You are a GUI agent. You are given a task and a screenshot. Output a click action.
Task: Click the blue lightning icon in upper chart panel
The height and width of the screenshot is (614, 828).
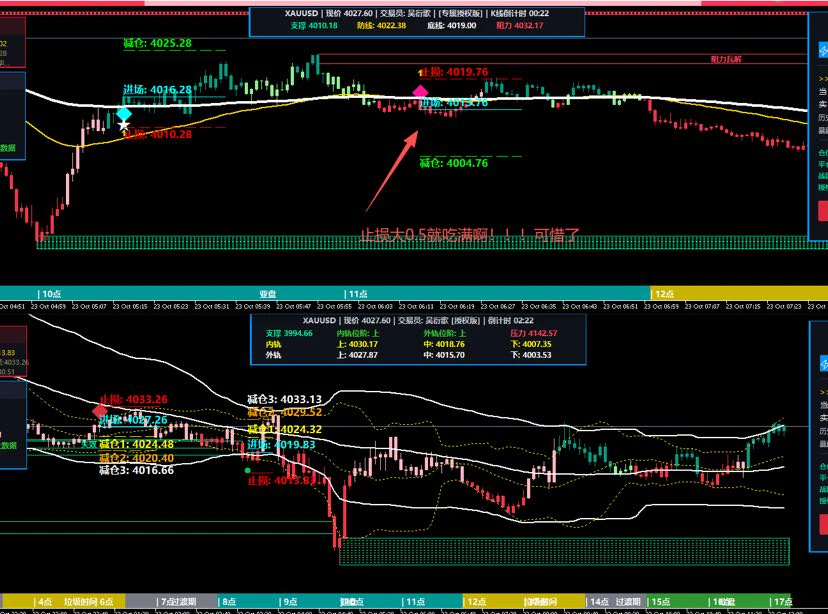823,51
